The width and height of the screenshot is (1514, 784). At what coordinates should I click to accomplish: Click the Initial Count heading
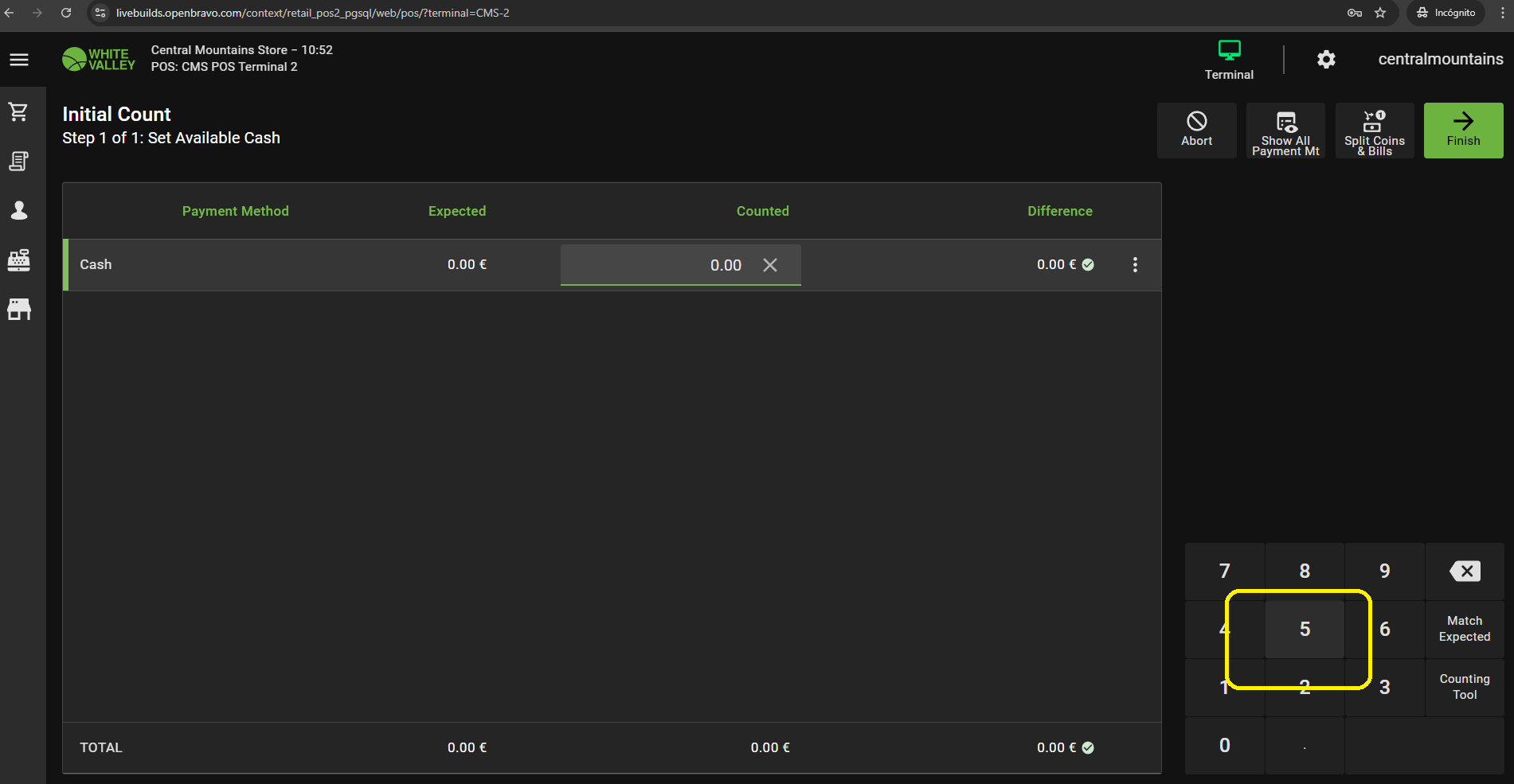click(x=117, y=115)
